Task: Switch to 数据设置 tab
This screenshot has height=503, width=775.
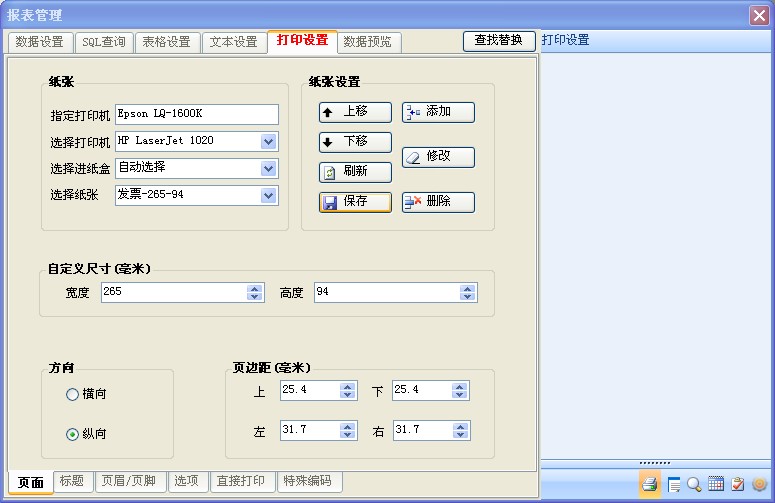Action: [41, 42]
